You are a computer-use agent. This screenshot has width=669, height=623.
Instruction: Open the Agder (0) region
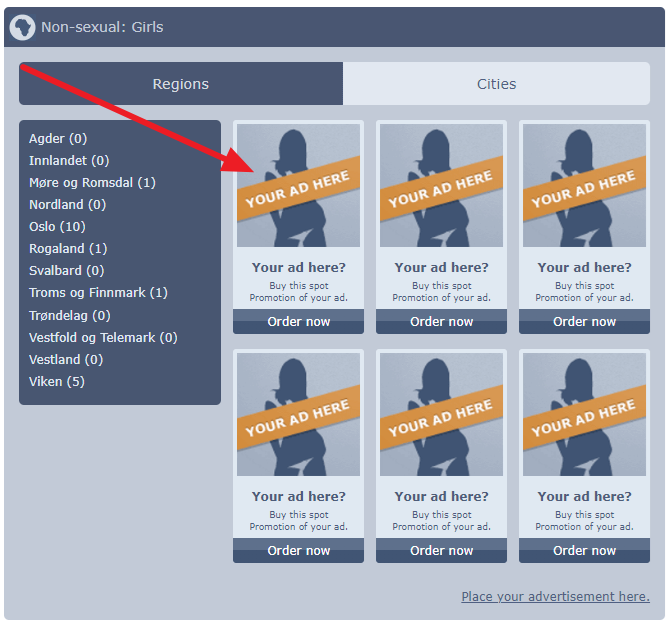click(58, 138)
